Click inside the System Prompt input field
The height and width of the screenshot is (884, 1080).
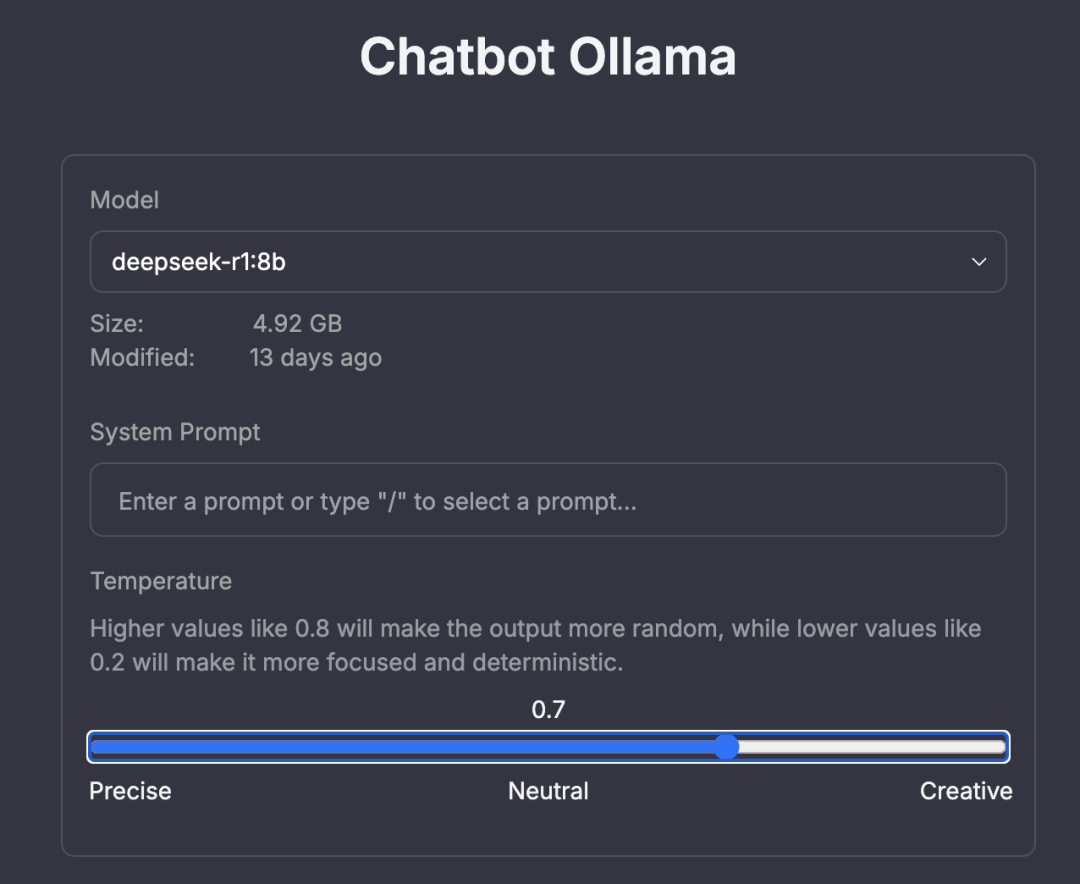tap(548, 500)
